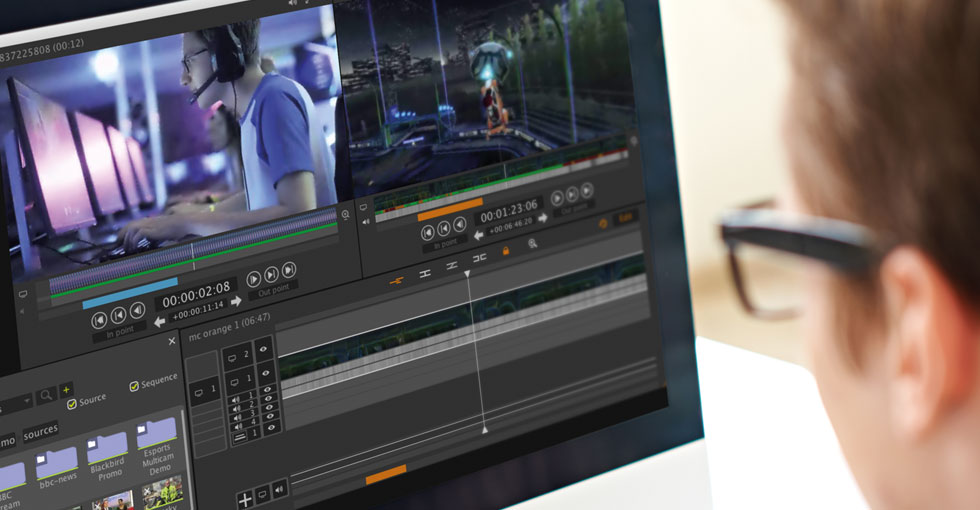Click the 00:01:23:06 record timecode

508,211
